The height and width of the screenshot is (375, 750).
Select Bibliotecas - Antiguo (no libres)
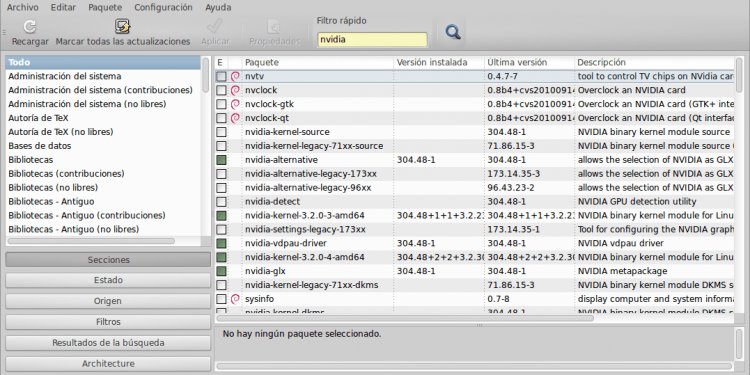(x=103, y=229)
